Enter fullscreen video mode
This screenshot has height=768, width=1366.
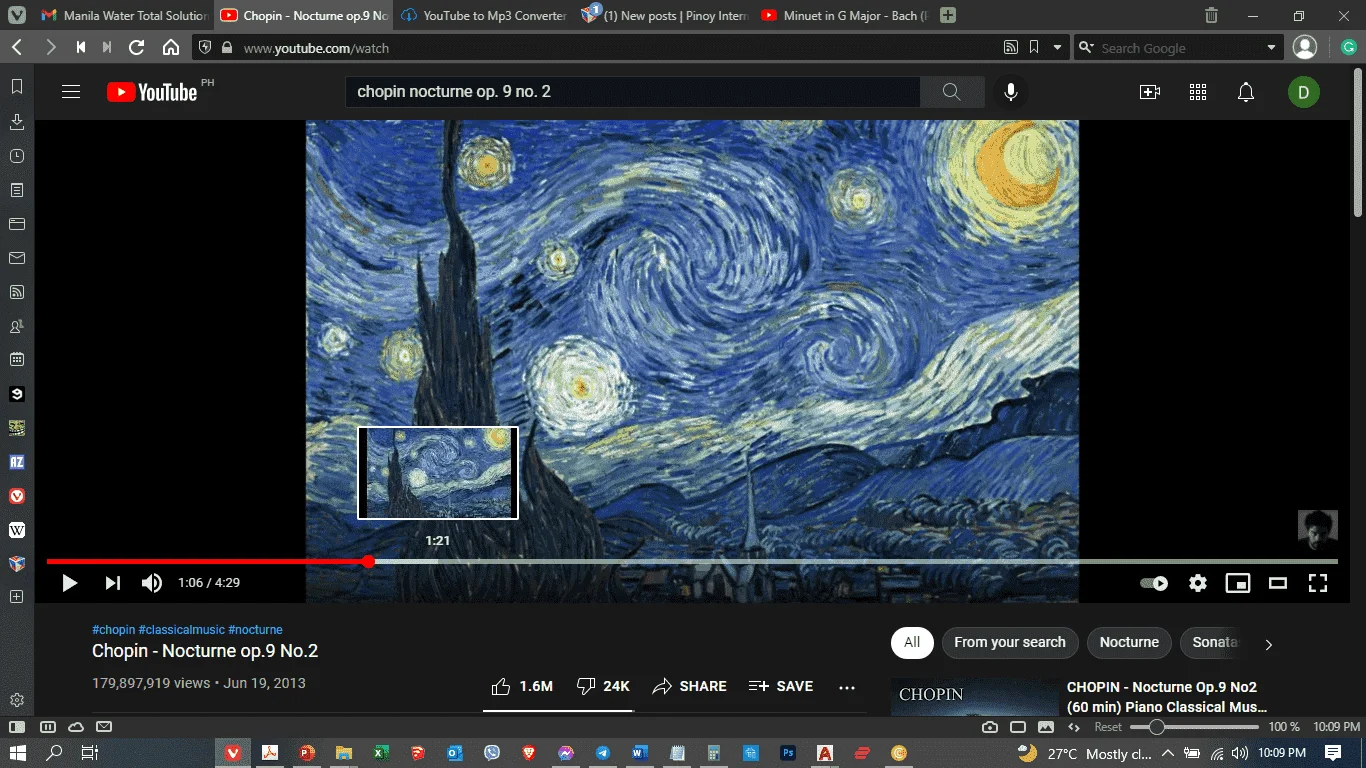[x=1318, y=583]
